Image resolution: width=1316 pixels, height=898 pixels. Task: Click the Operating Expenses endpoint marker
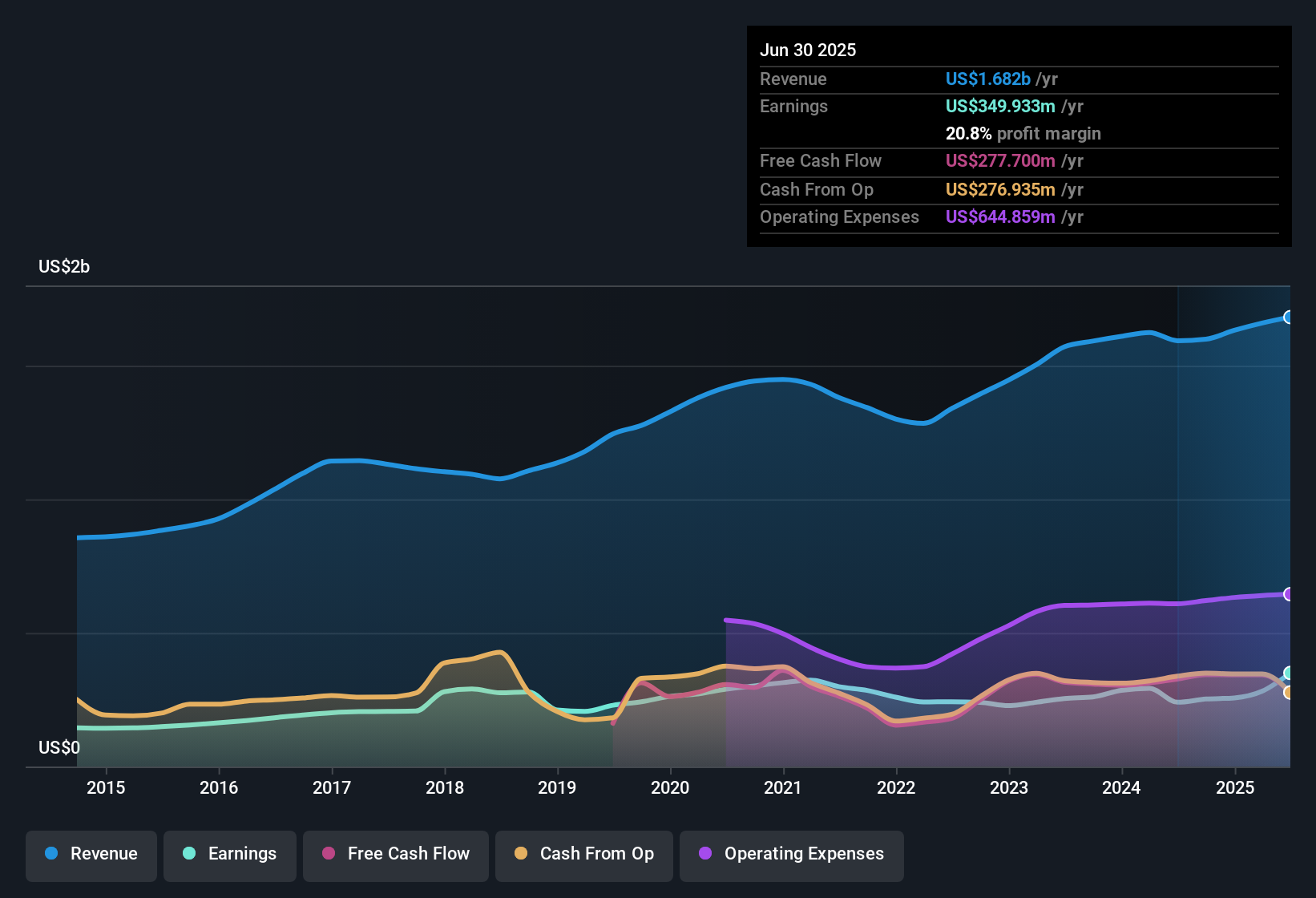1288,594
